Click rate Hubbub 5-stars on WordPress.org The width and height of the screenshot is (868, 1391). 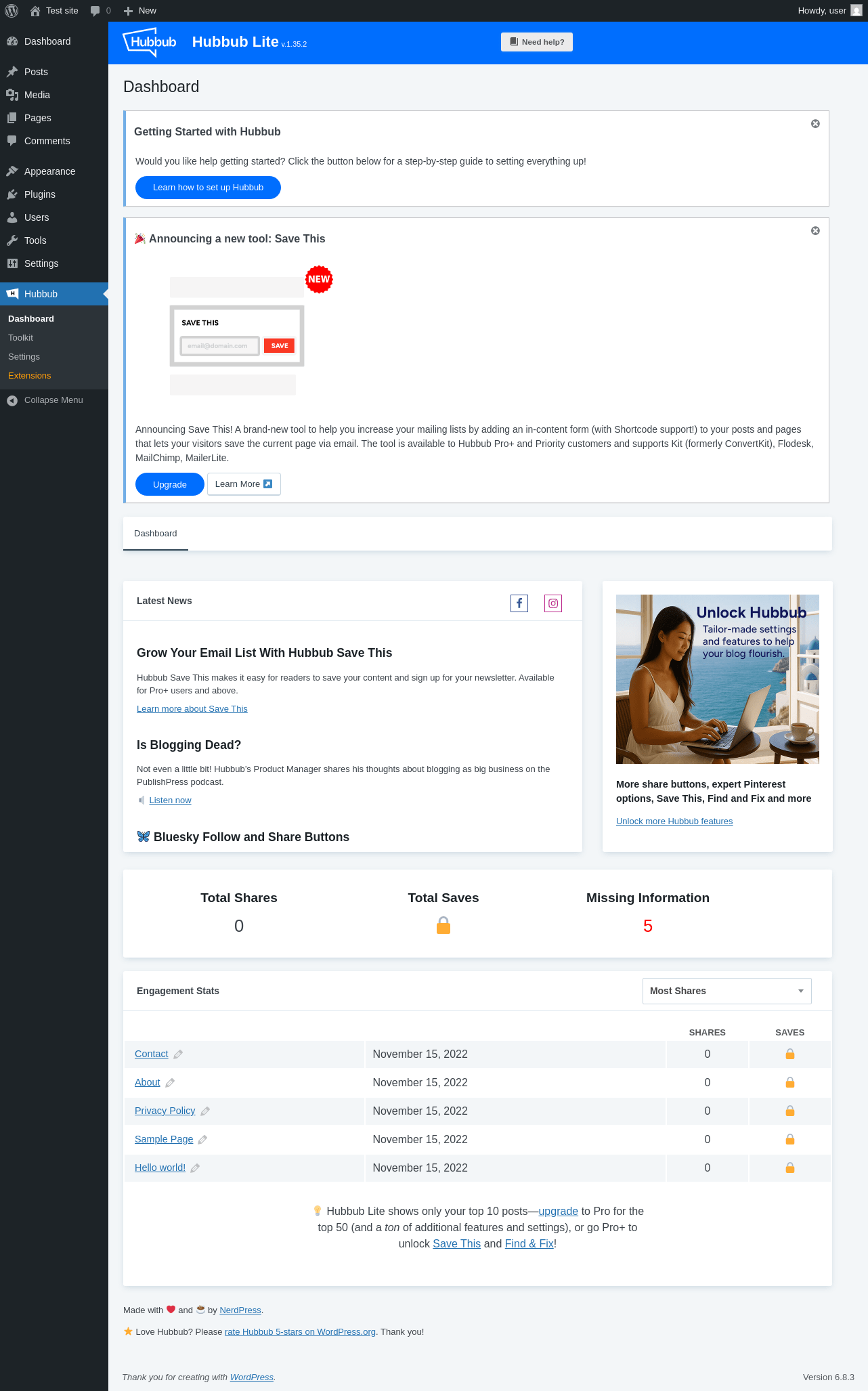pos(300,1332)
